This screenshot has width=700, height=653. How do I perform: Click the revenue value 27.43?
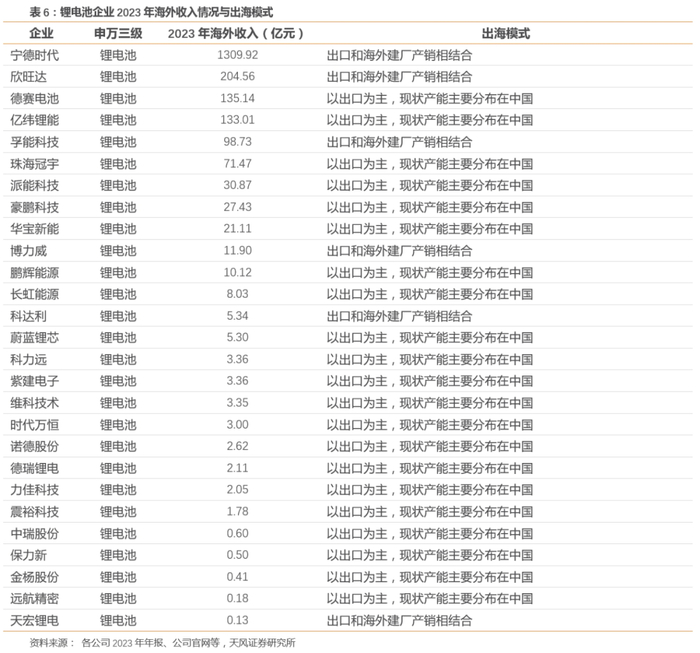[x=238, y=207]
